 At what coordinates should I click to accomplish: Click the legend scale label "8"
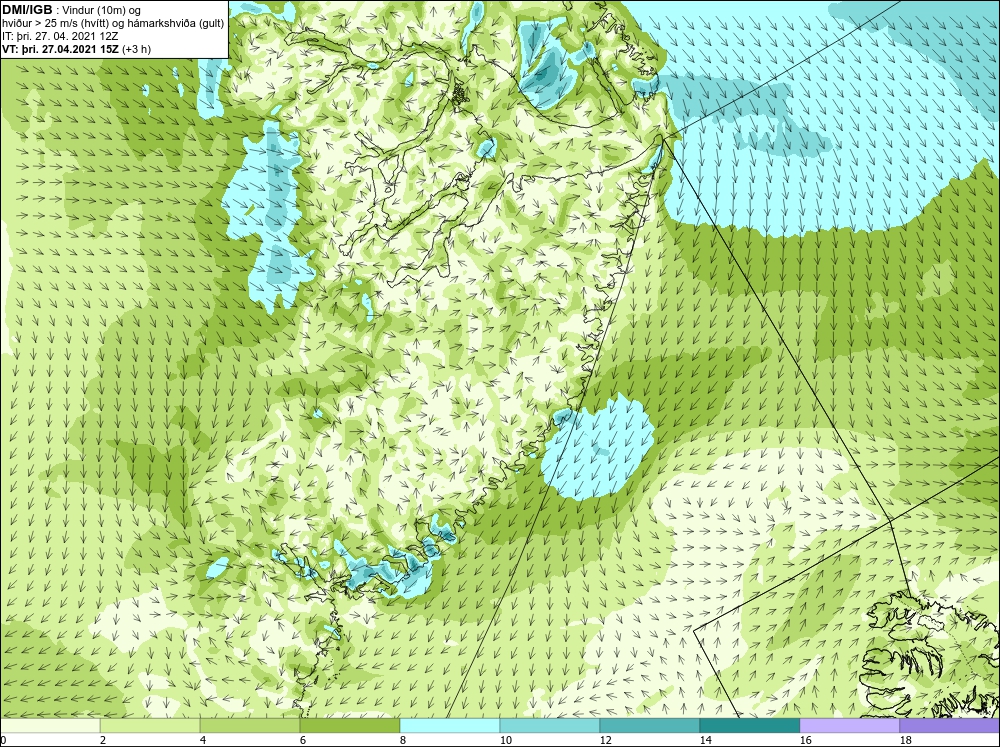coord(403,740)
